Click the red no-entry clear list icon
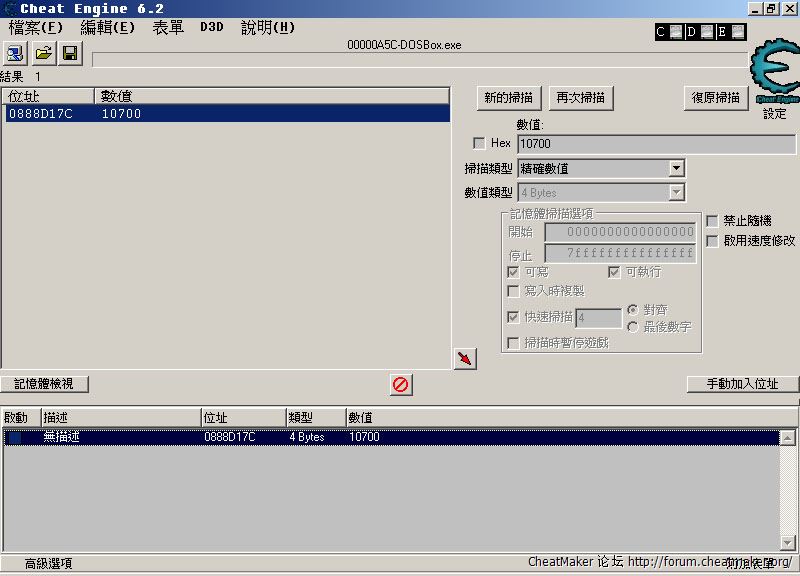Screen dimensions: 800x576 pos(401,384)
